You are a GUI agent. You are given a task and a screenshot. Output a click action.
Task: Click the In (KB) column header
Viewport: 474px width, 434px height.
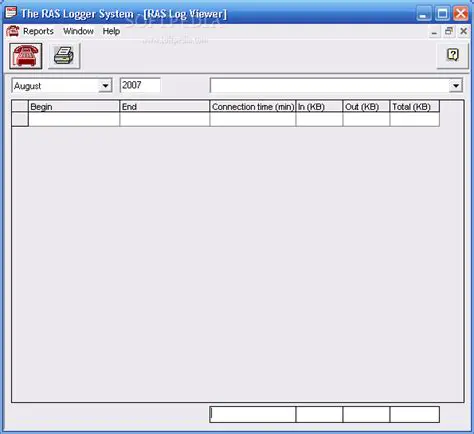[319, 107]
